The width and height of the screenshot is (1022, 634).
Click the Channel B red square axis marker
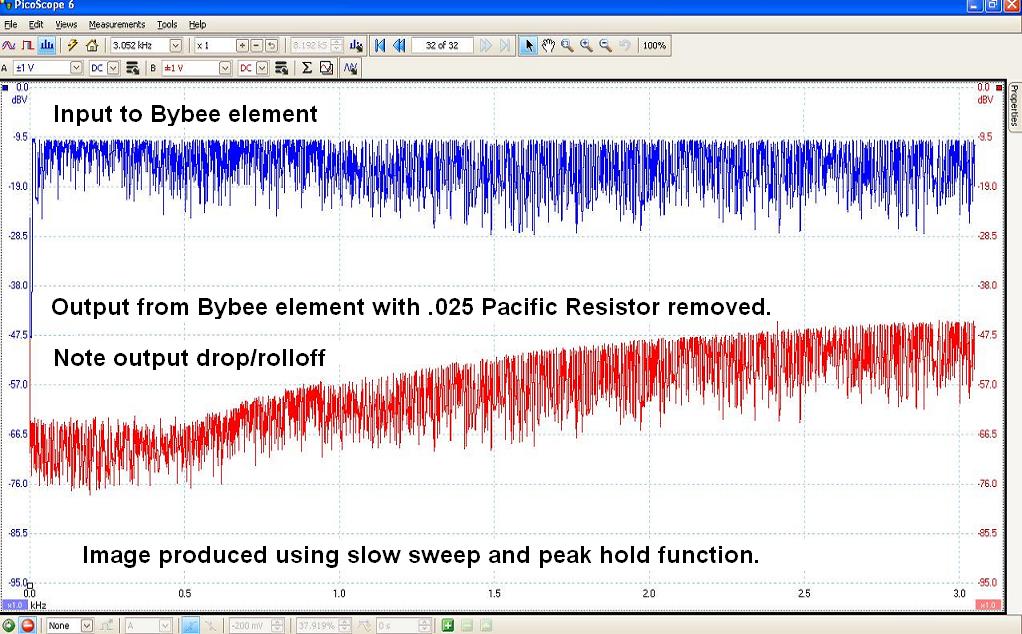click(x=999, y=87)
